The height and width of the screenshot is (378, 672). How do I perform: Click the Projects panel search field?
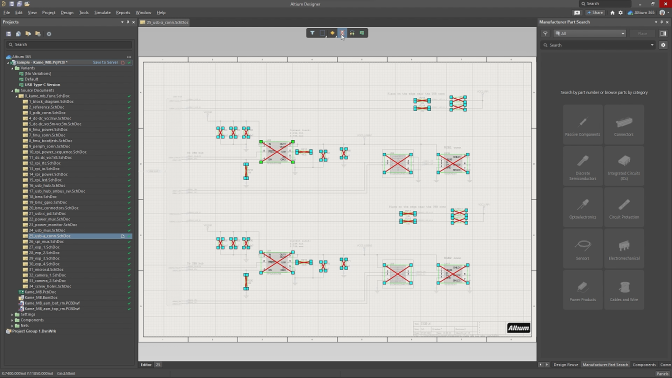(x=69, y=45)
